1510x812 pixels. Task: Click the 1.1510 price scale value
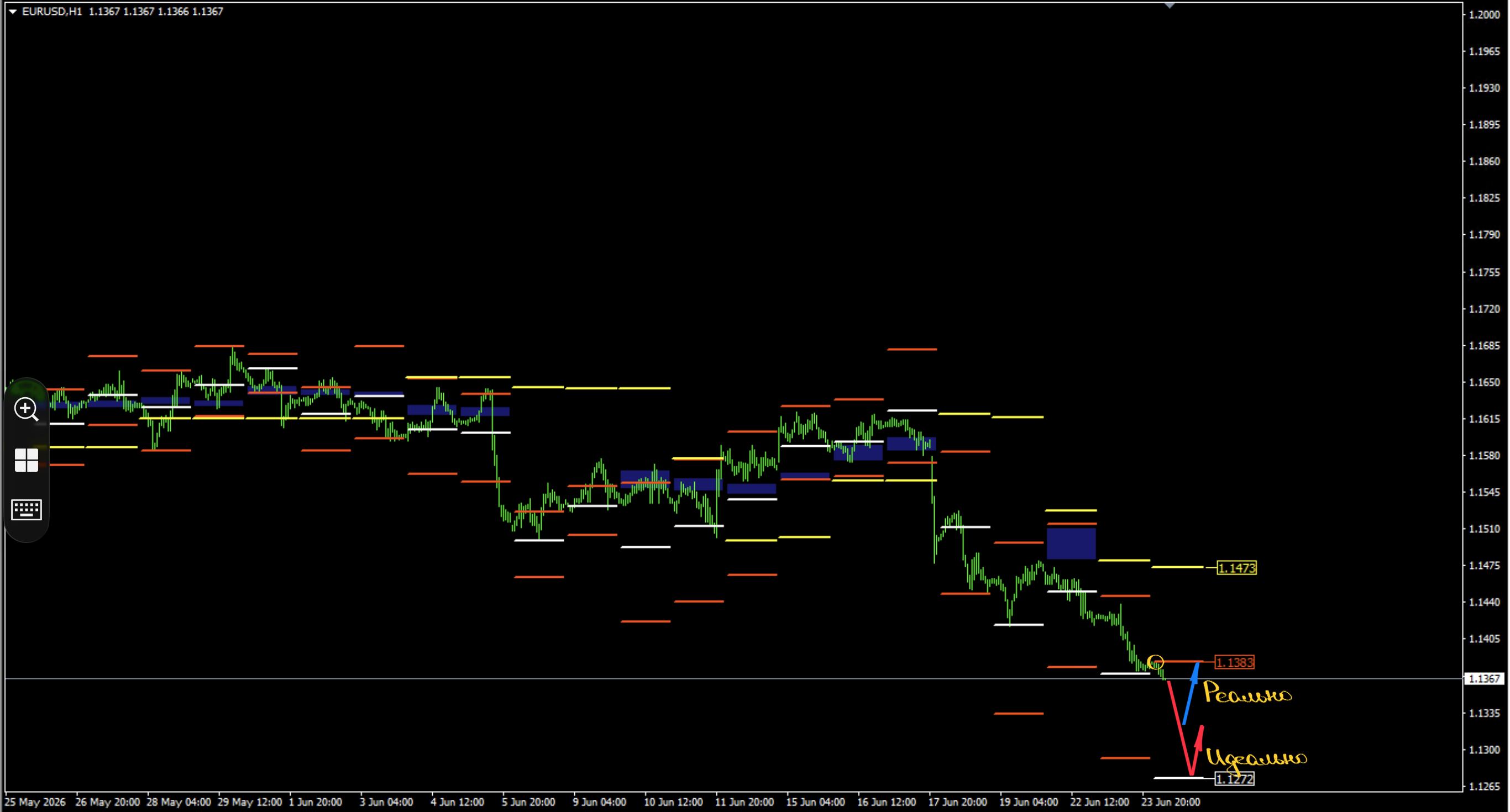[x=1484, y=529]
